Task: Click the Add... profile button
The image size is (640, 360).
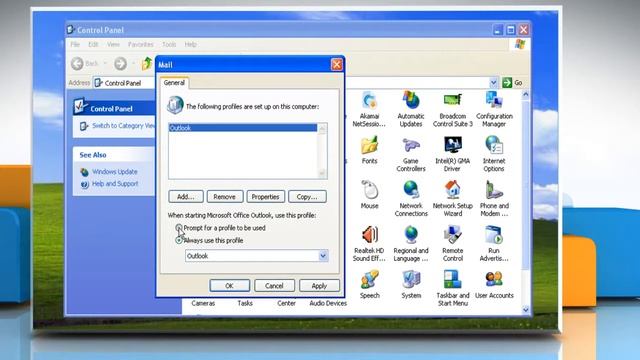Action: [x=186, y=197]
